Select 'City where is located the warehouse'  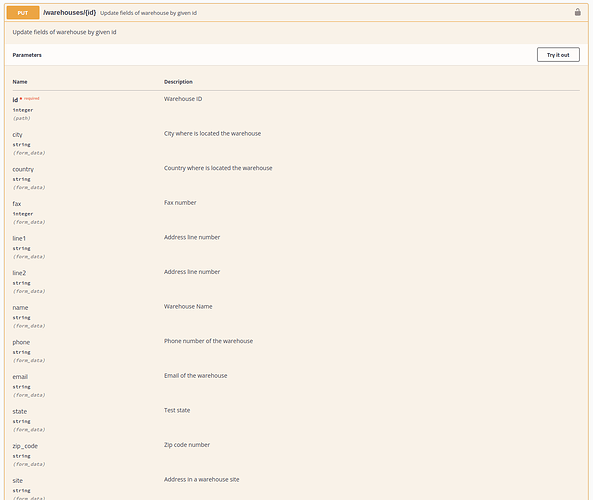click(x=213, y=134)
